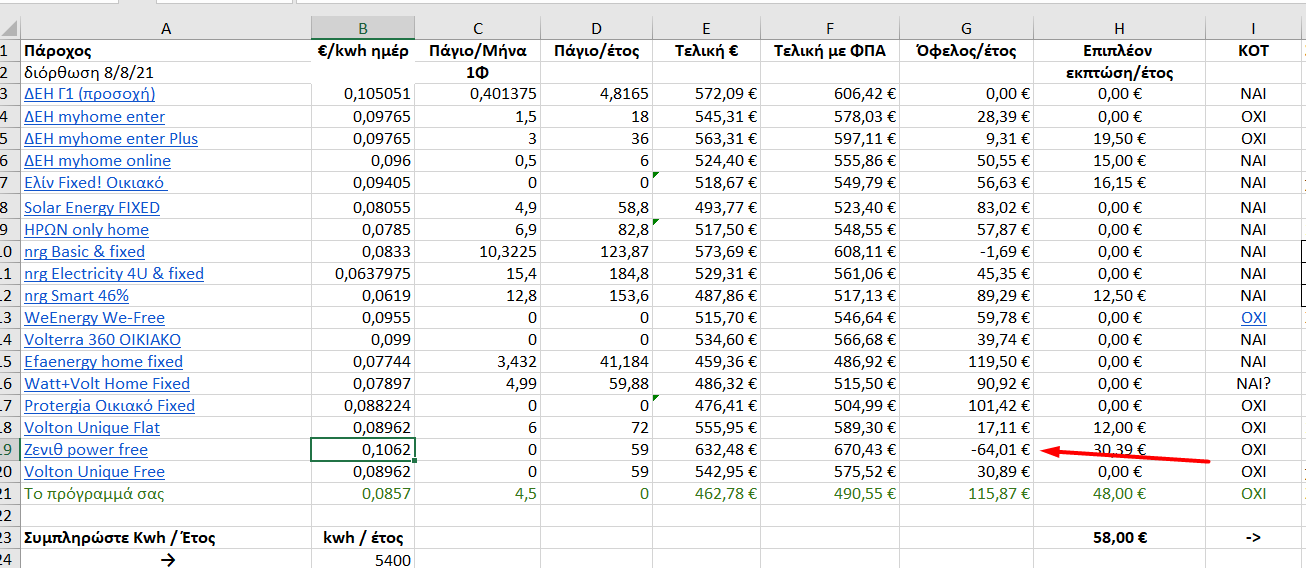
Task: Select the cell showing 490,55 €
Action: [x=830, y=494]
